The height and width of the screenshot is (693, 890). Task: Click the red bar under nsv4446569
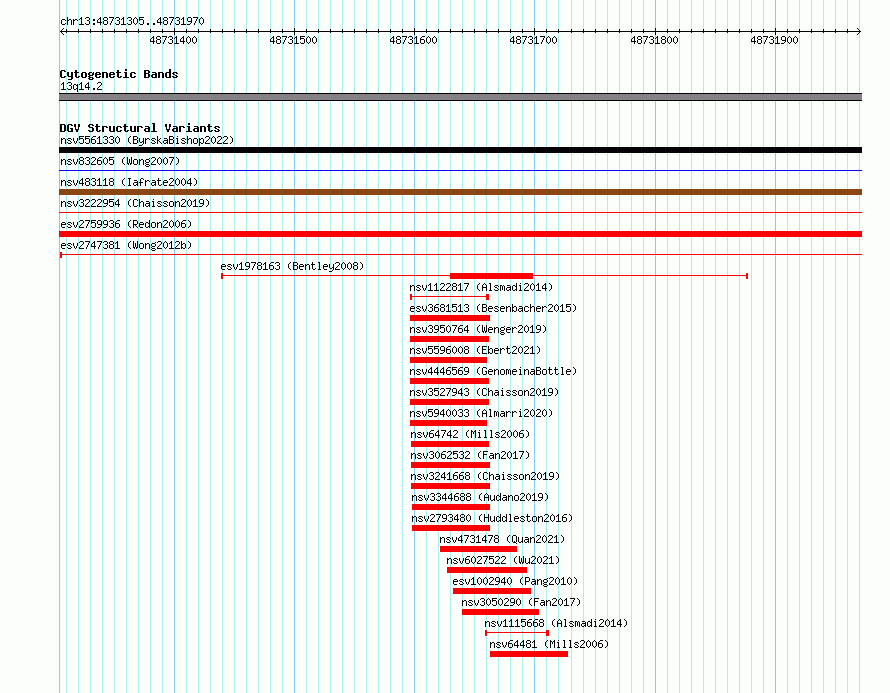[x=450, y=381]
